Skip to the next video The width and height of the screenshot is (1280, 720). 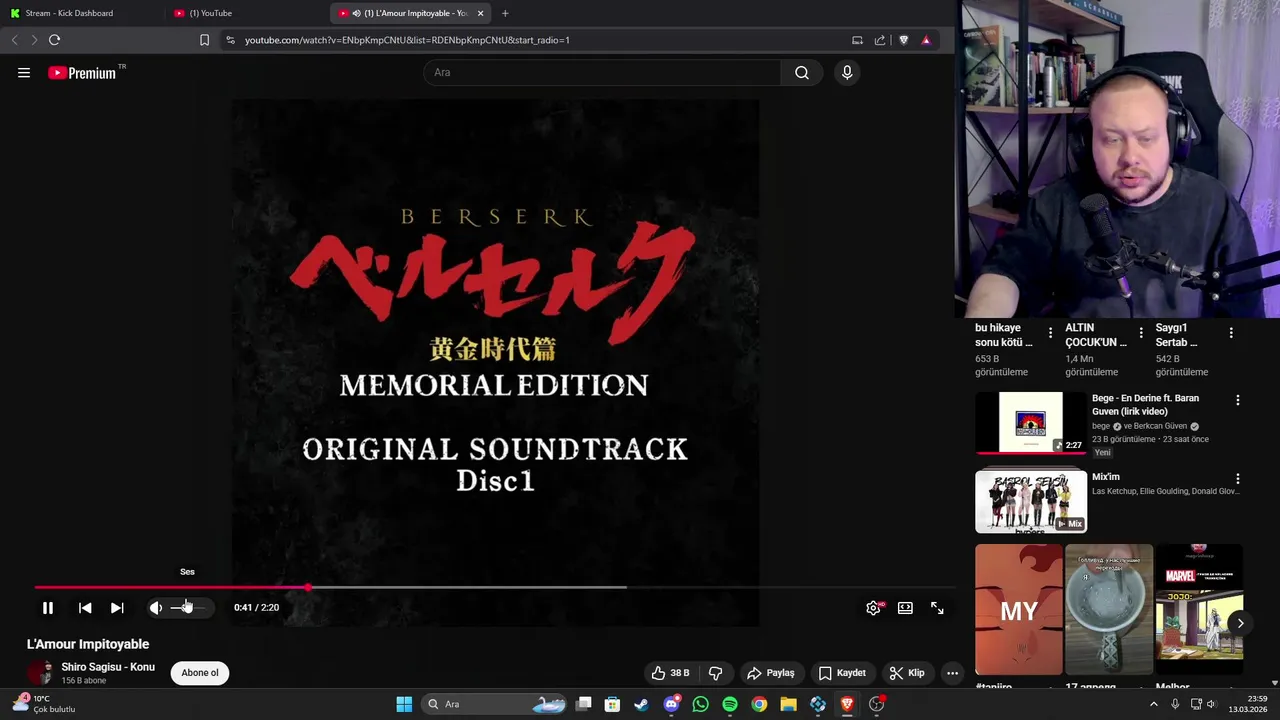point(117,607)
